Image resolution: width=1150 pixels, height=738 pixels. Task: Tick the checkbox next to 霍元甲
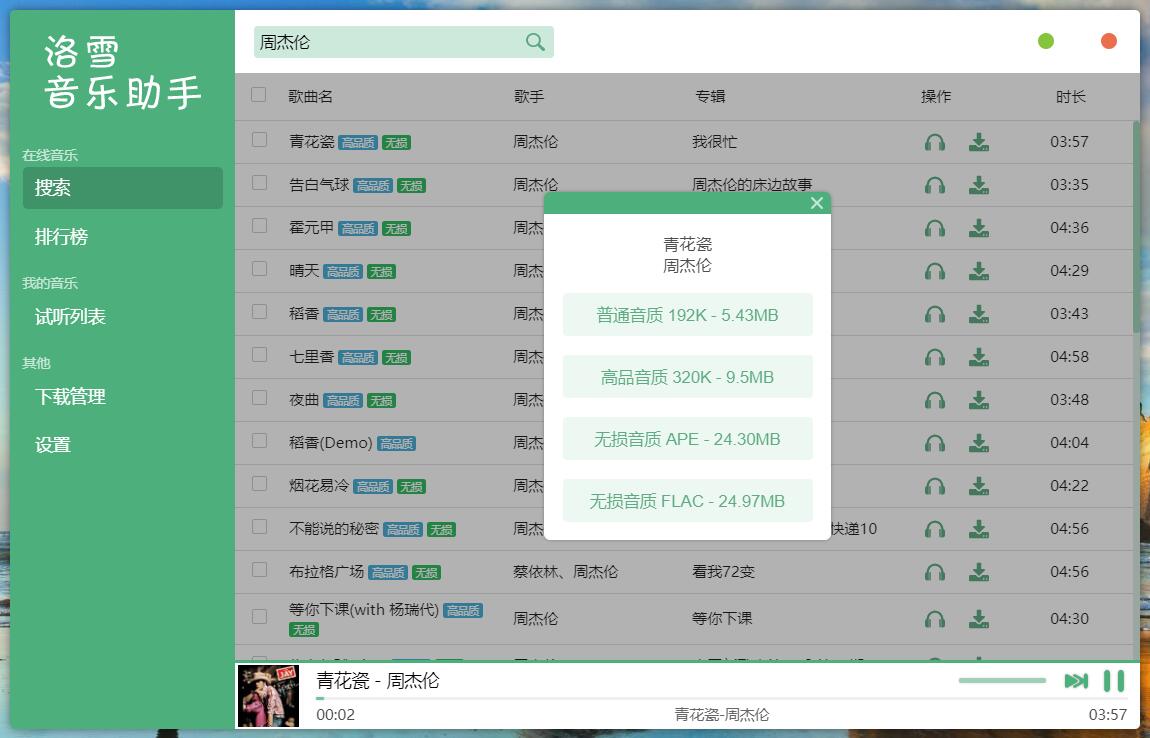click(259, 226)
